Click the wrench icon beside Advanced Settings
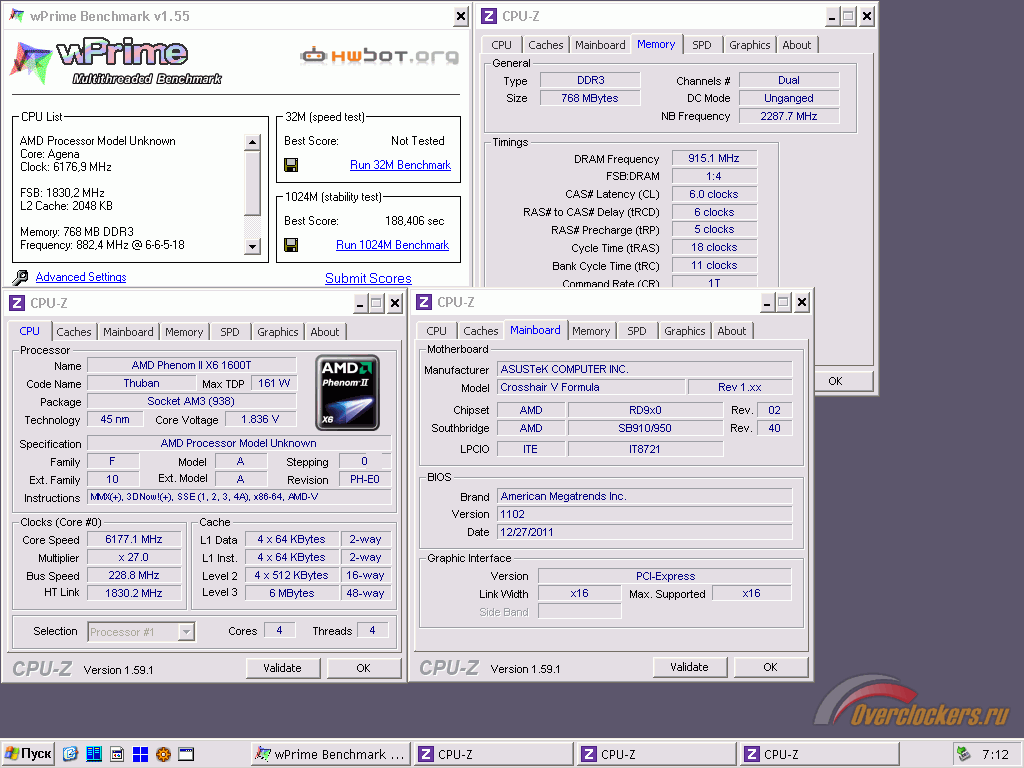1024x768 pixels. (x=20, y=277)
